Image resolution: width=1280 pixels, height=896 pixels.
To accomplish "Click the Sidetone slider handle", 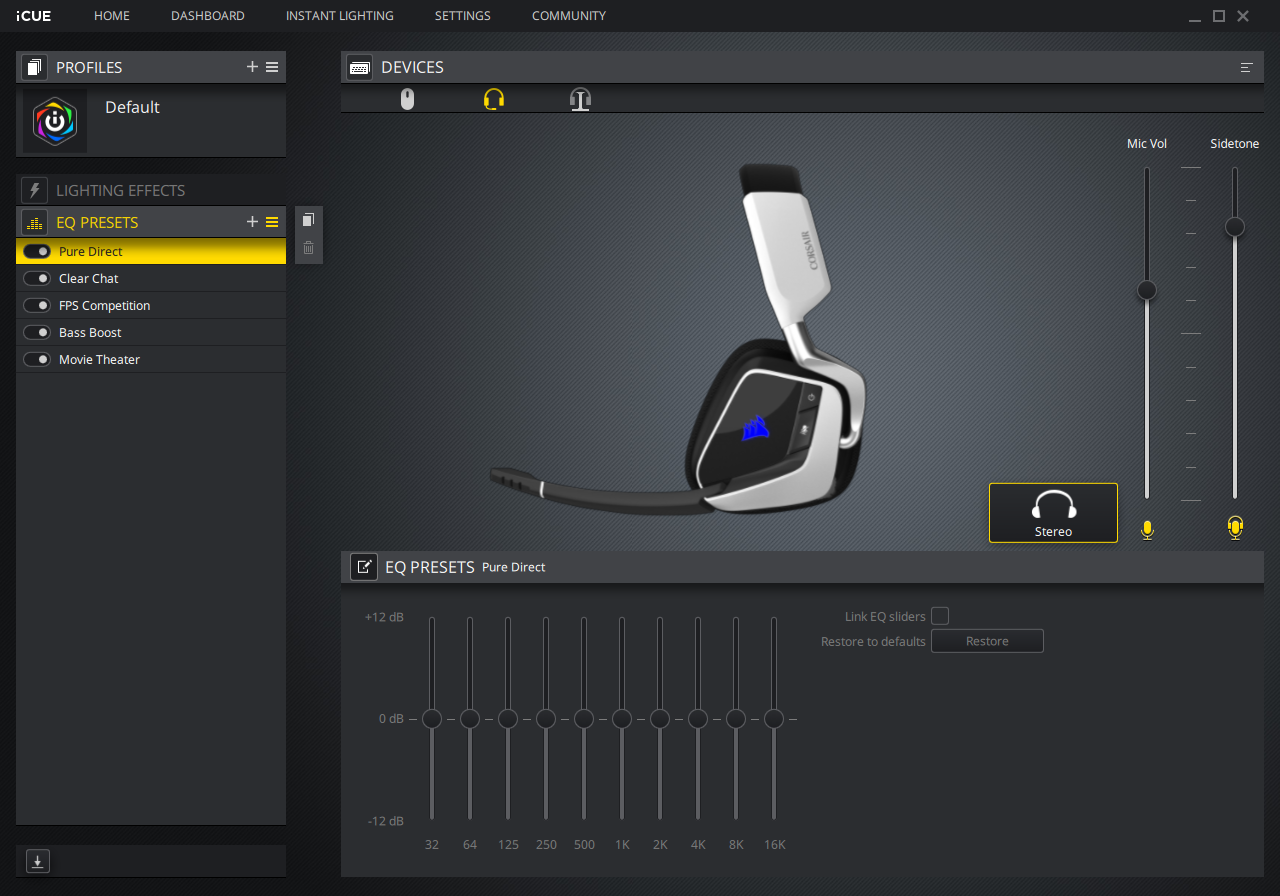I will [x=1235, y=227].
